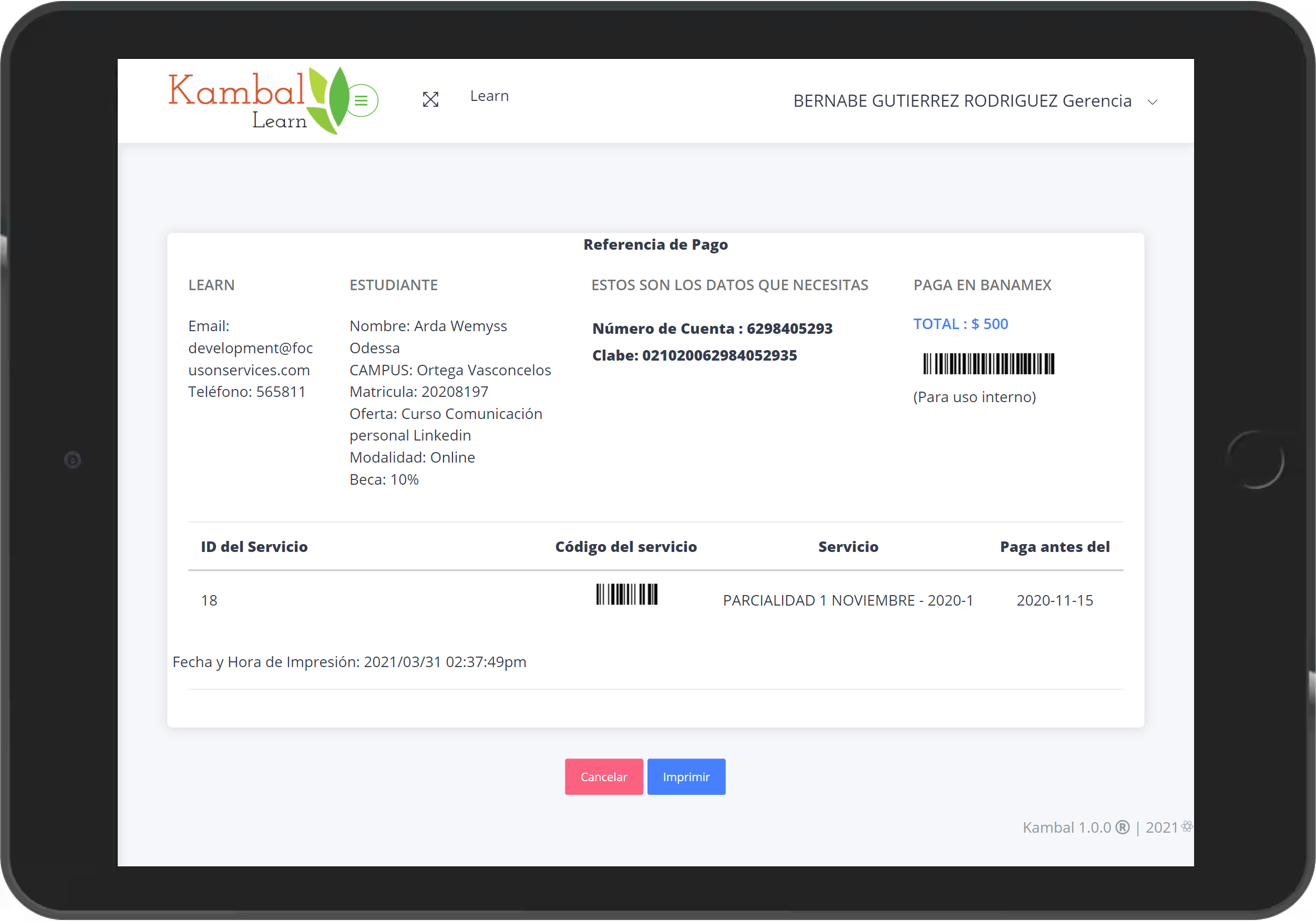
Task: Click the due date 2020-11-15 cell
Action: (x=1055, y=600)
